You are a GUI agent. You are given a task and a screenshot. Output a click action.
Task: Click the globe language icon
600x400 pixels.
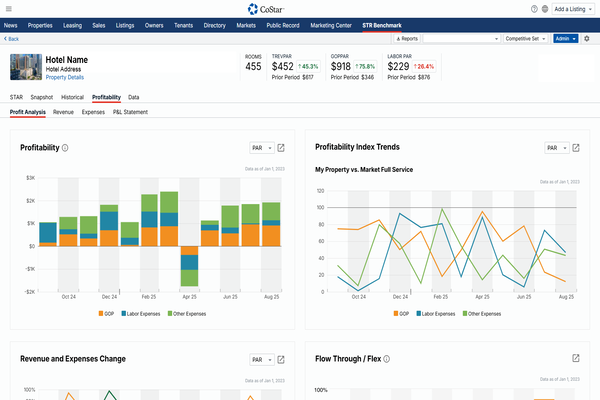tap(545, 9)
